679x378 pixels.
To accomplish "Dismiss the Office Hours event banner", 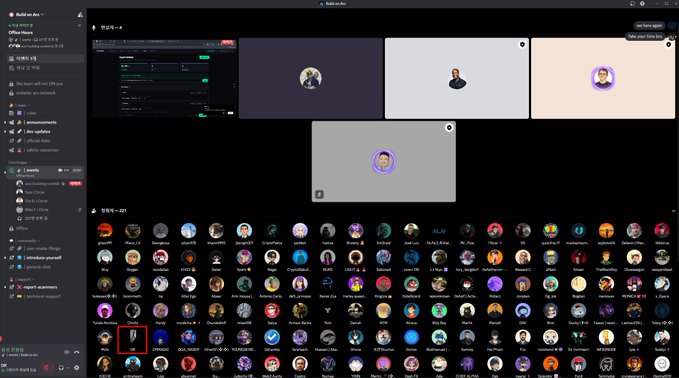I will point(80,26).
